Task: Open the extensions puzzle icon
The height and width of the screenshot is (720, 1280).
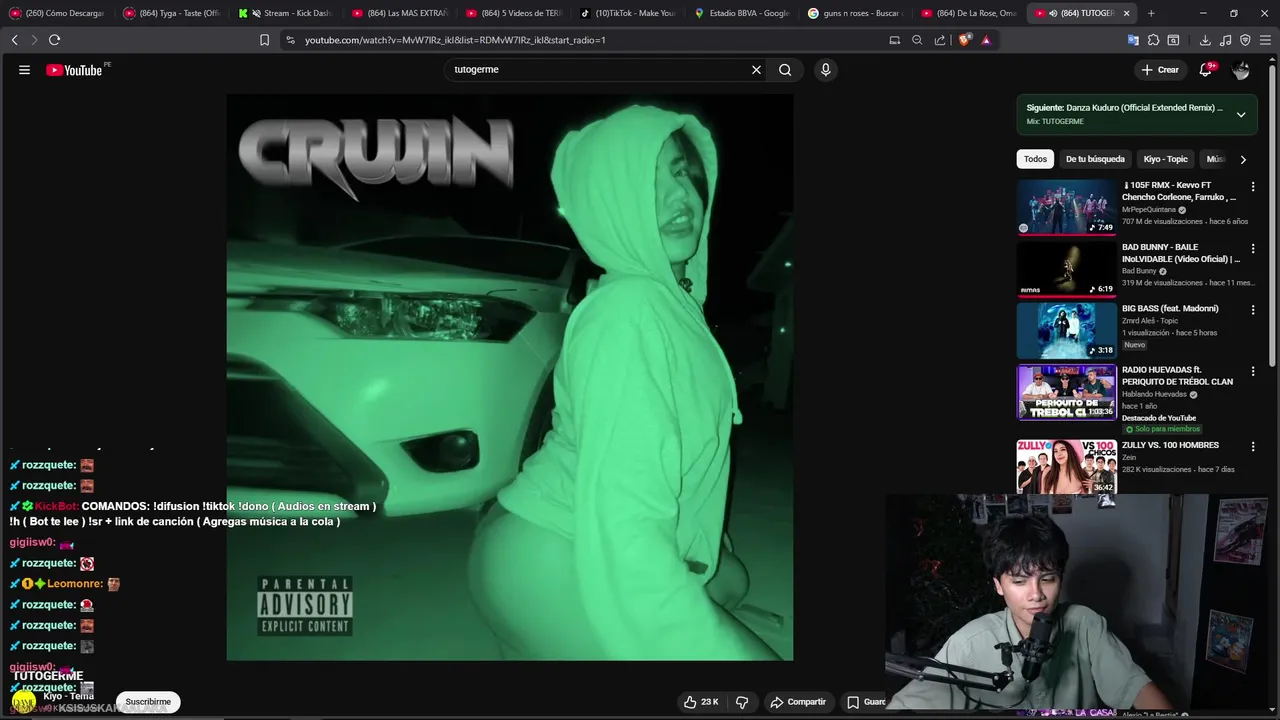Action: (x=1153, y=40)
